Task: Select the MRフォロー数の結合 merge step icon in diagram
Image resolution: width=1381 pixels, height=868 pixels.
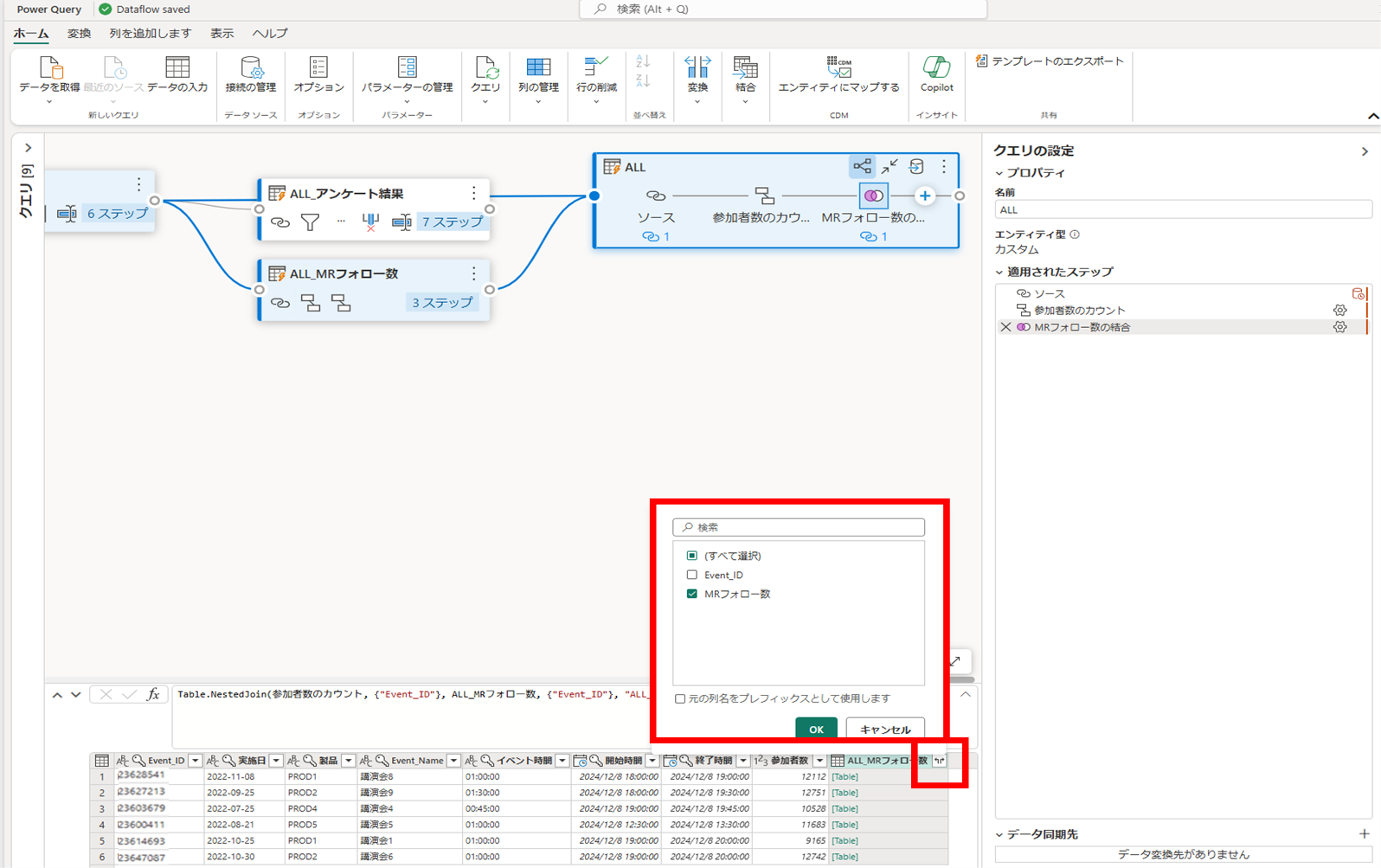Action: click(x=874, y=196)
